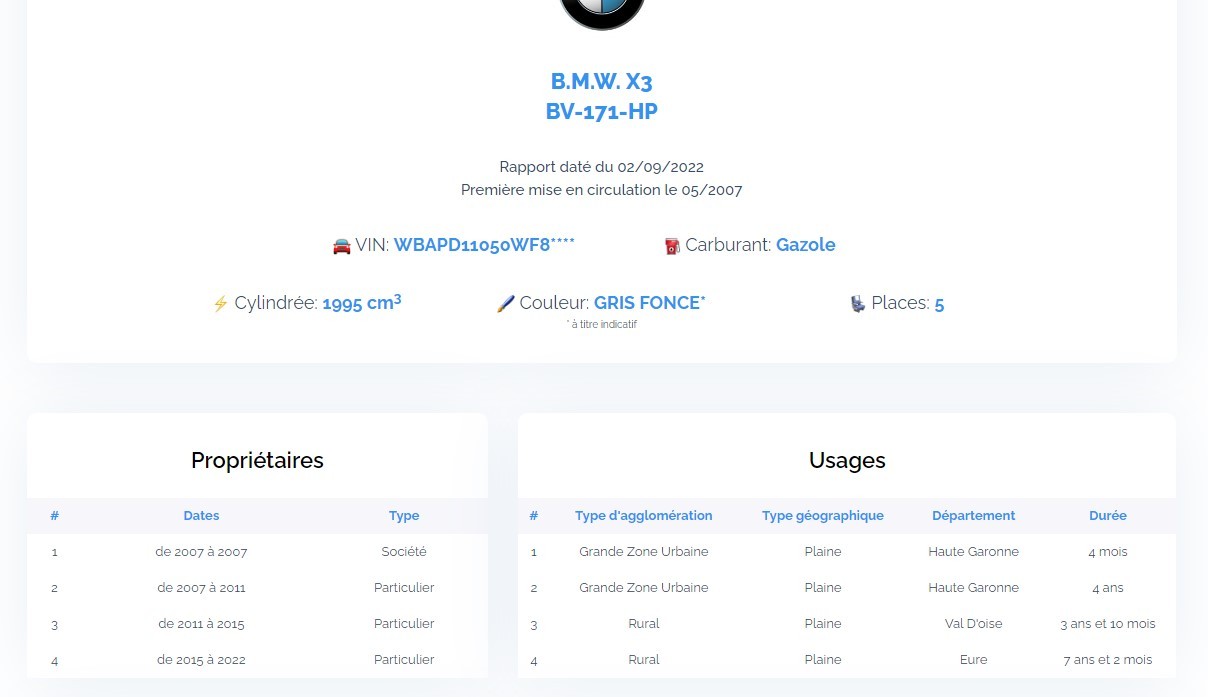Click the BV-171-HP plate number
The width and height of the screenshot is (1208, 697).
click(x=602, y=111)
